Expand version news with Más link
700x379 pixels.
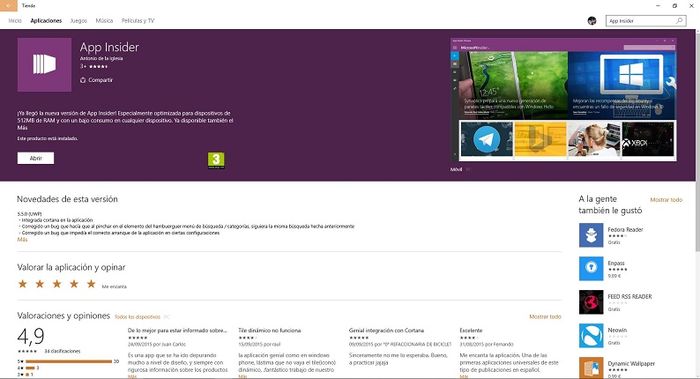click(22, 240)
